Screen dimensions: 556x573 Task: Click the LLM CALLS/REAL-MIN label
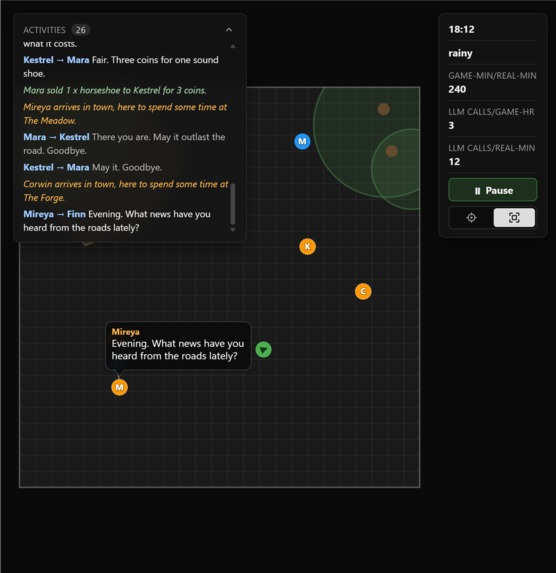tap(492, 148)
